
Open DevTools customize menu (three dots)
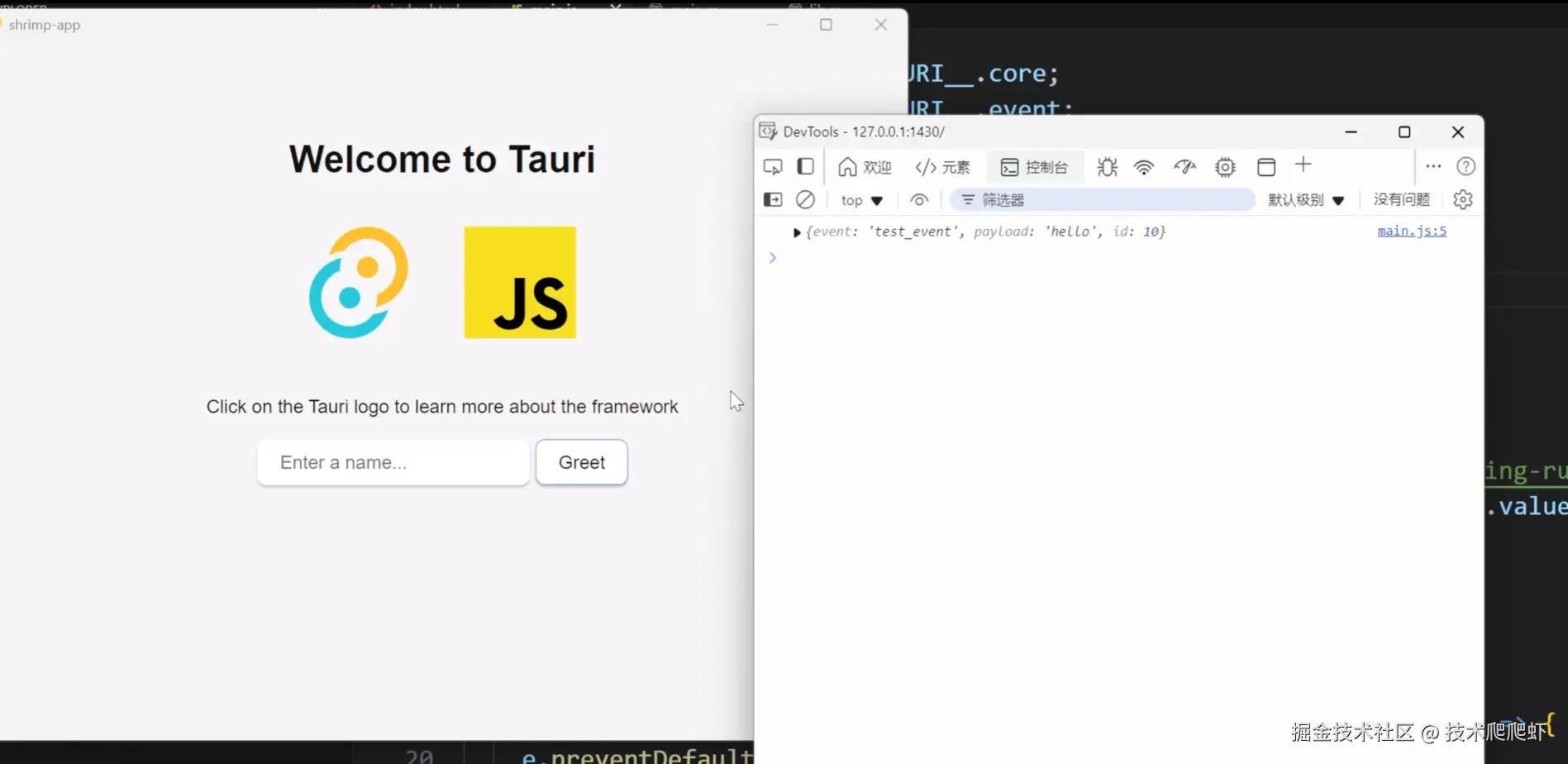click(1433, 166)
